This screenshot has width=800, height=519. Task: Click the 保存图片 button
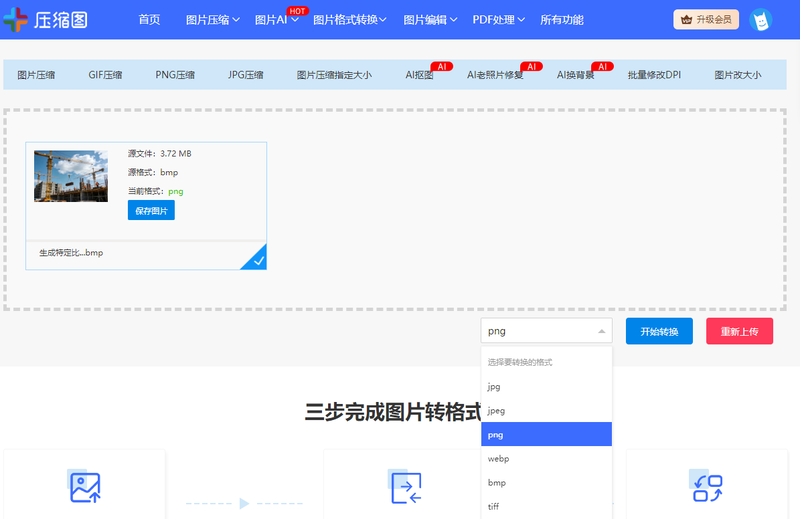click(x=151, y=211)
